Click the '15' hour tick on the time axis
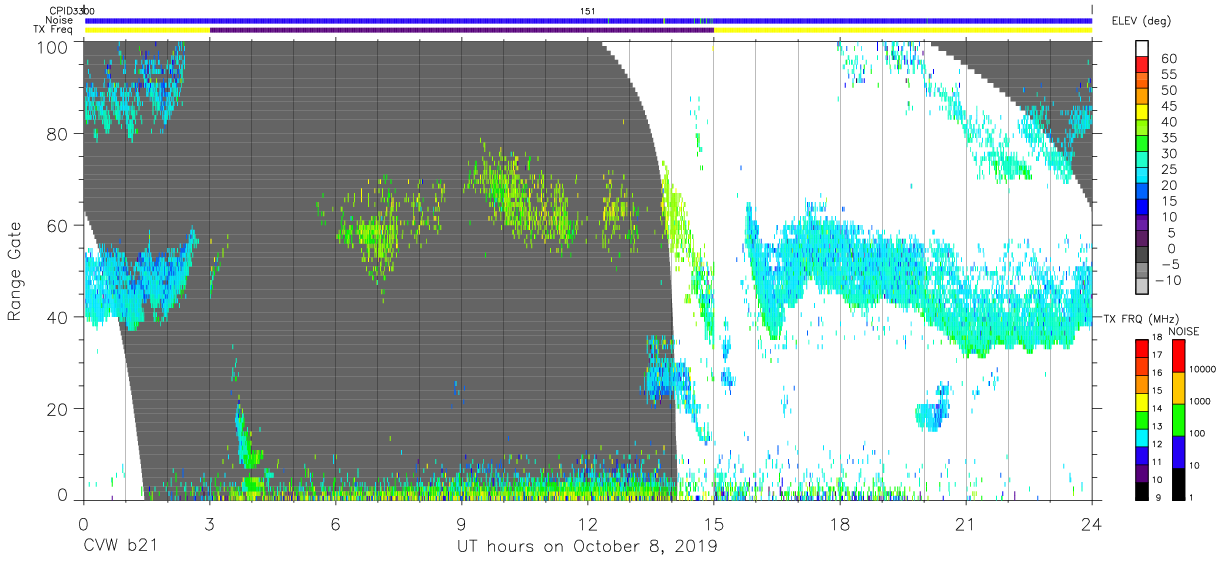This screenshot has width=1228, height=567. point(714,523)
